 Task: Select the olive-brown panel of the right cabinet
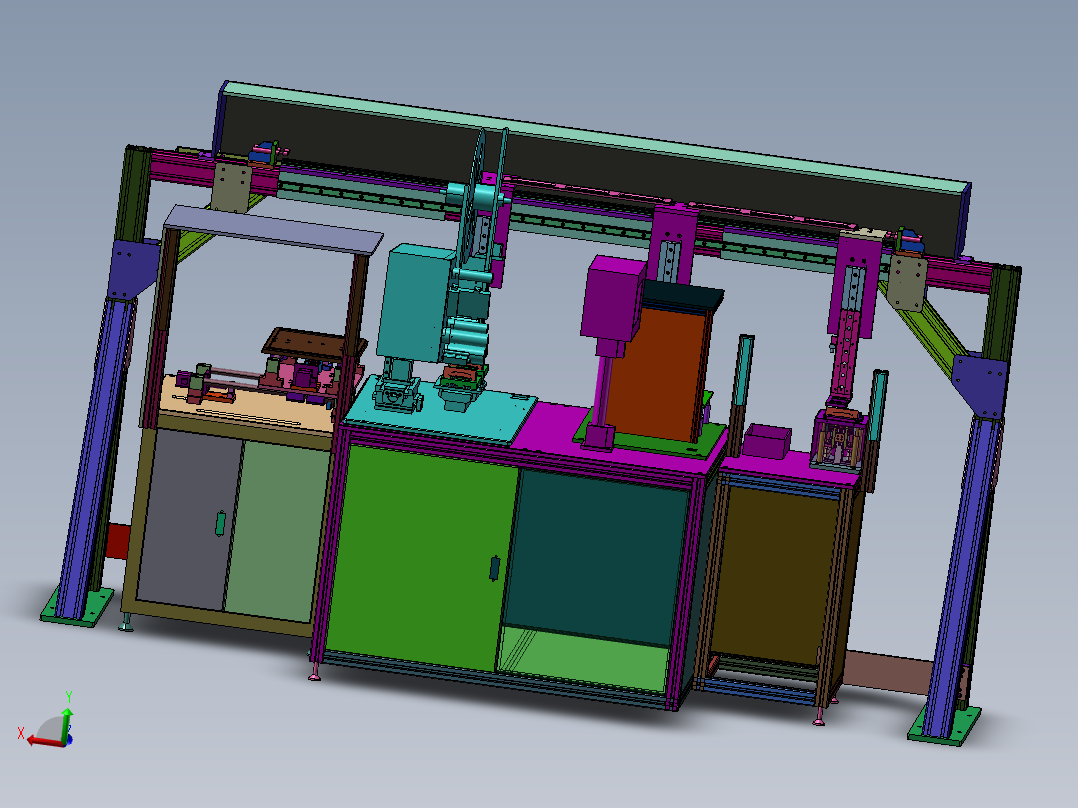(773, 574)
